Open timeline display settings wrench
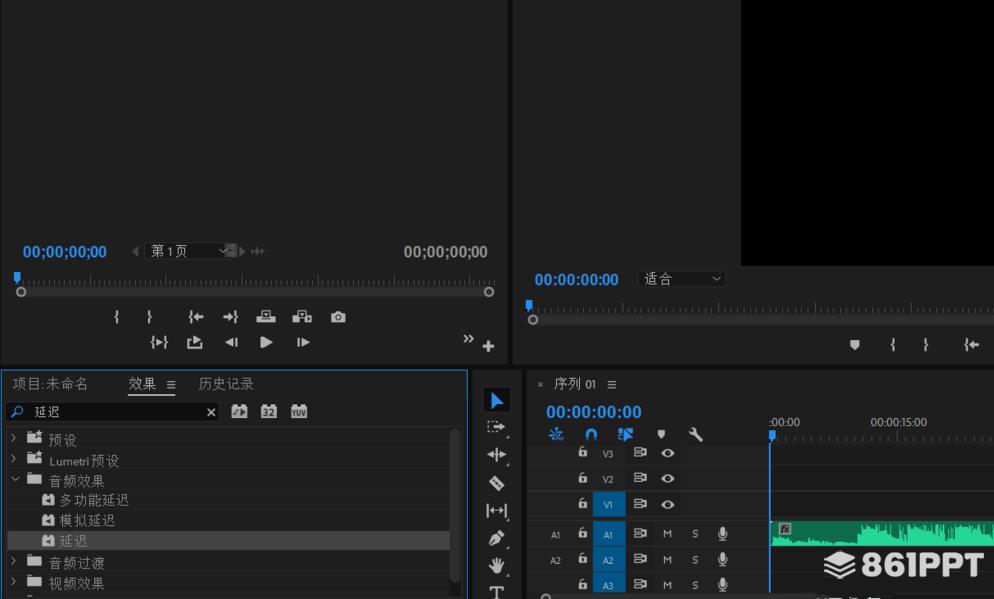Viewport: 994px width, 599px height. (x=695, y=434)
